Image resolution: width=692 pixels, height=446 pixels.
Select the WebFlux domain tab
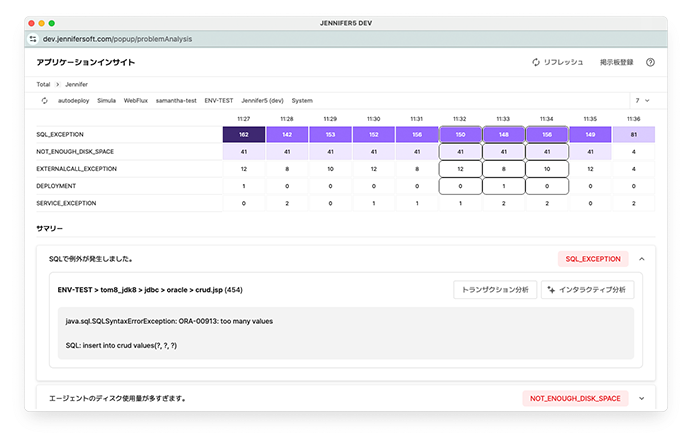click(x=136, y=100)
